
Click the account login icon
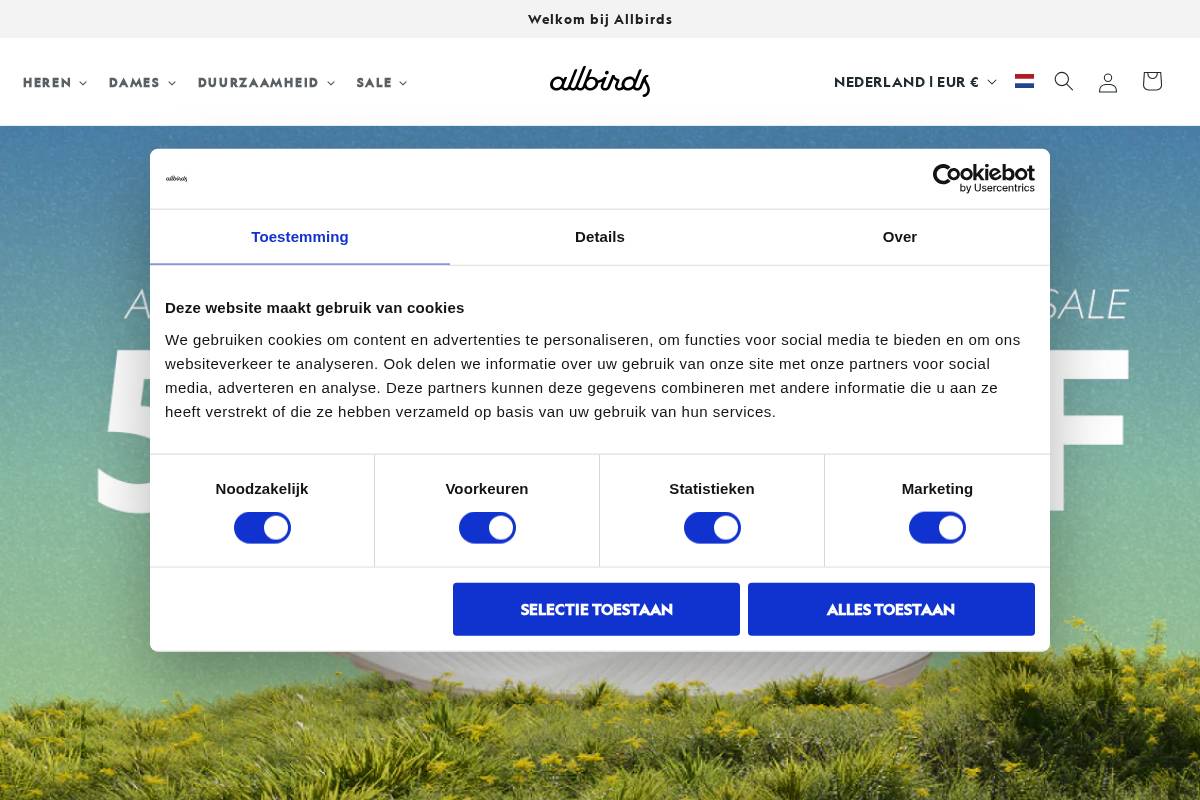(x=1107, y=81)
